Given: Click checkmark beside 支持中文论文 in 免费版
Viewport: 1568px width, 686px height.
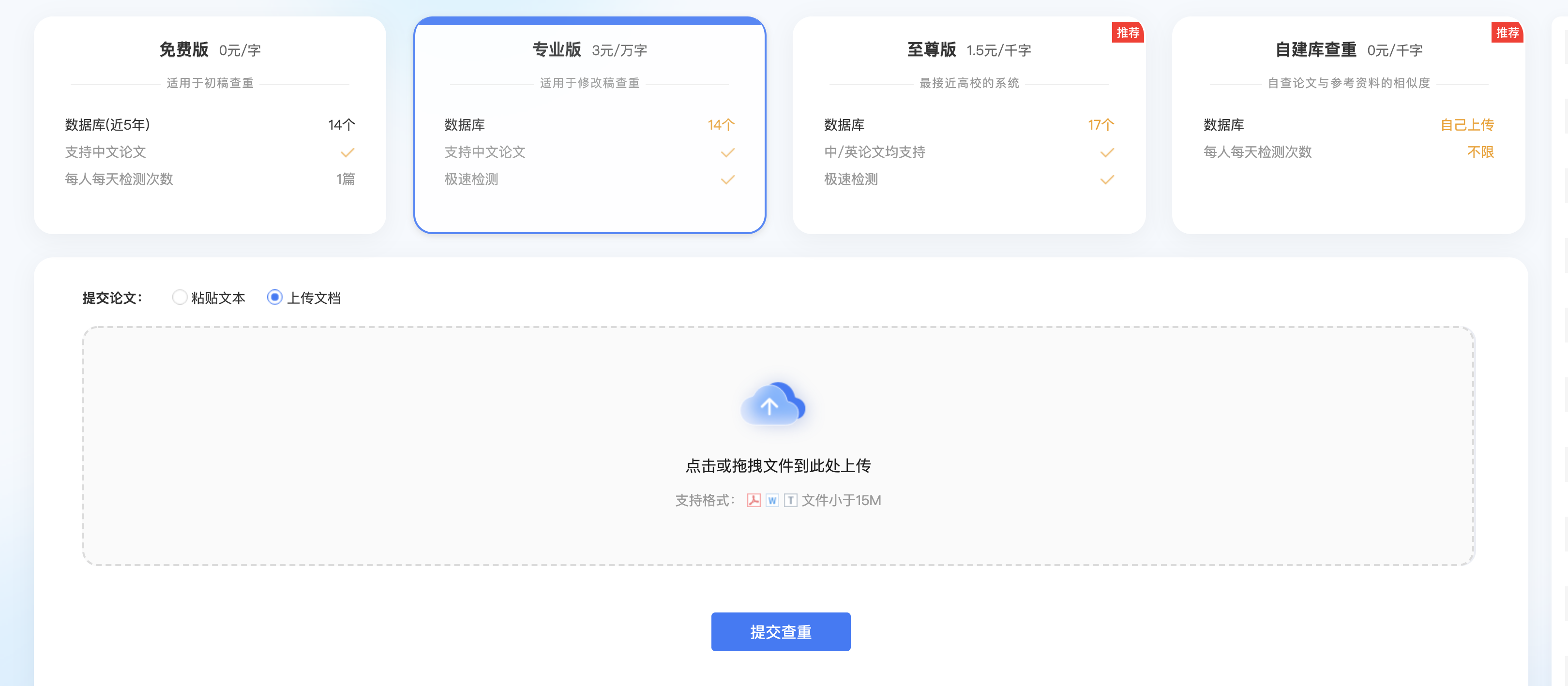Looking at the screenshot, I should pos(347,152).
